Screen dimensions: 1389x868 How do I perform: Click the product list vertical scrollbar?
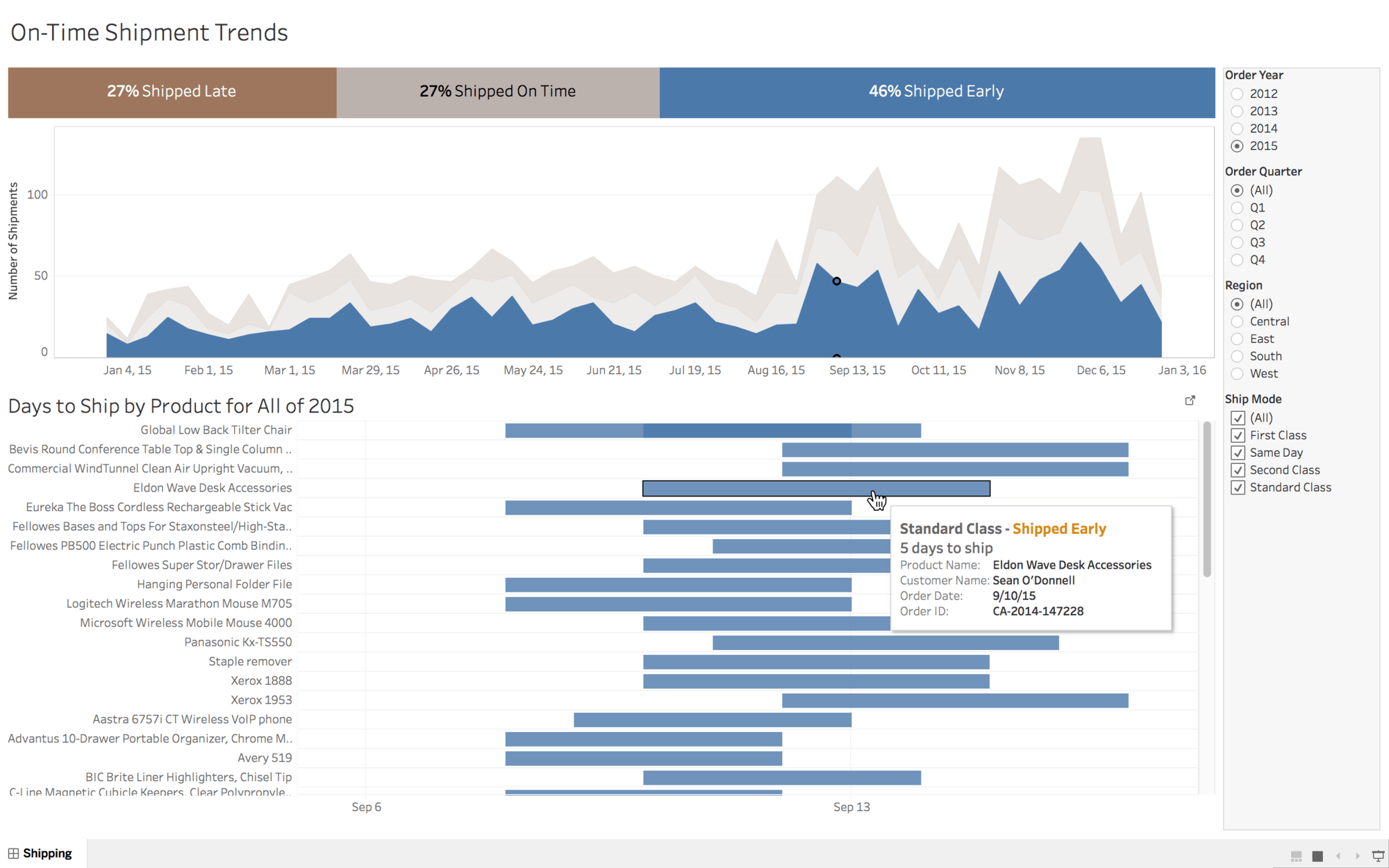coord(1207,500)
